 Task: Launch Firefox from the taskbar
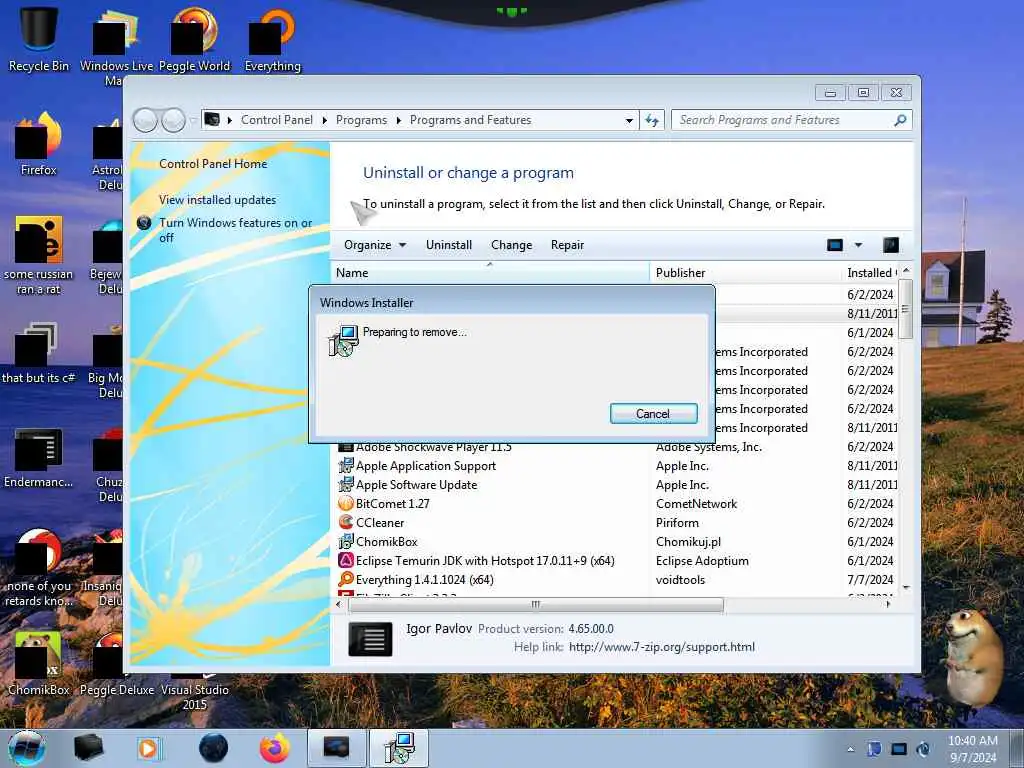coord(275,748)
